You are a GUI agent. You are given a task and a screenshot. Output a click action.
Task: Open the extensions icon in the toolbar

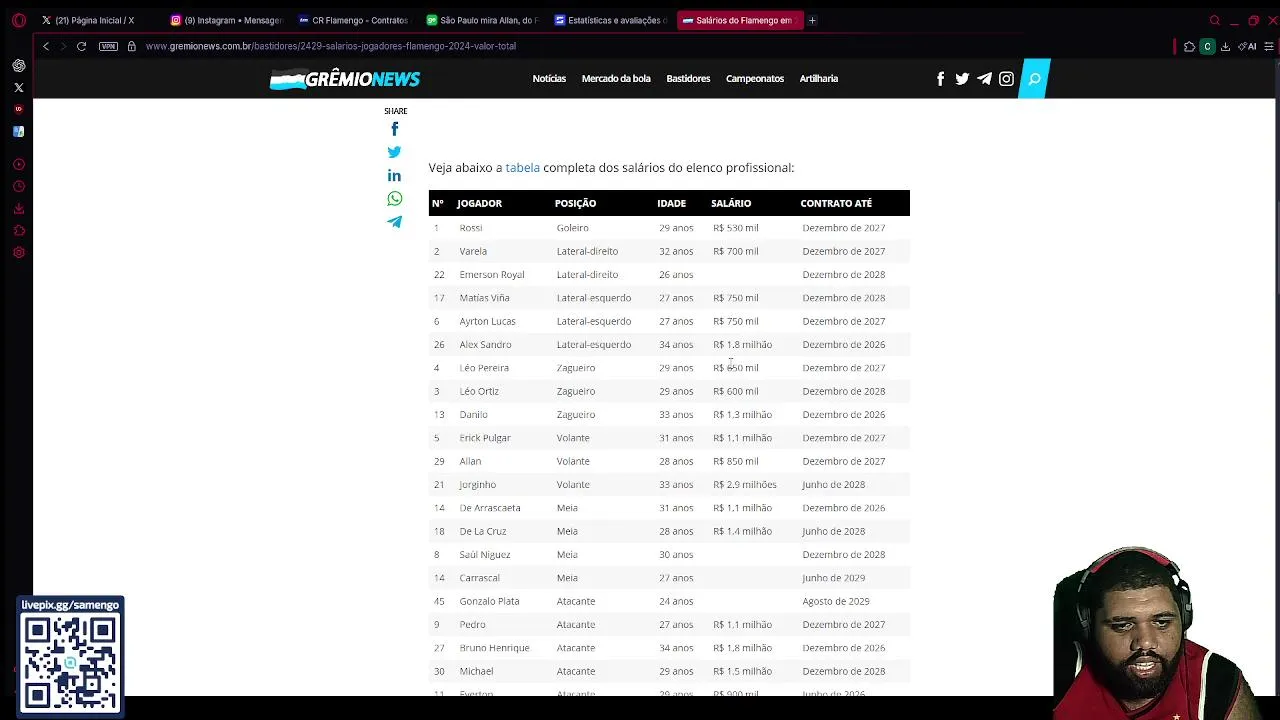coord(1189,46)
